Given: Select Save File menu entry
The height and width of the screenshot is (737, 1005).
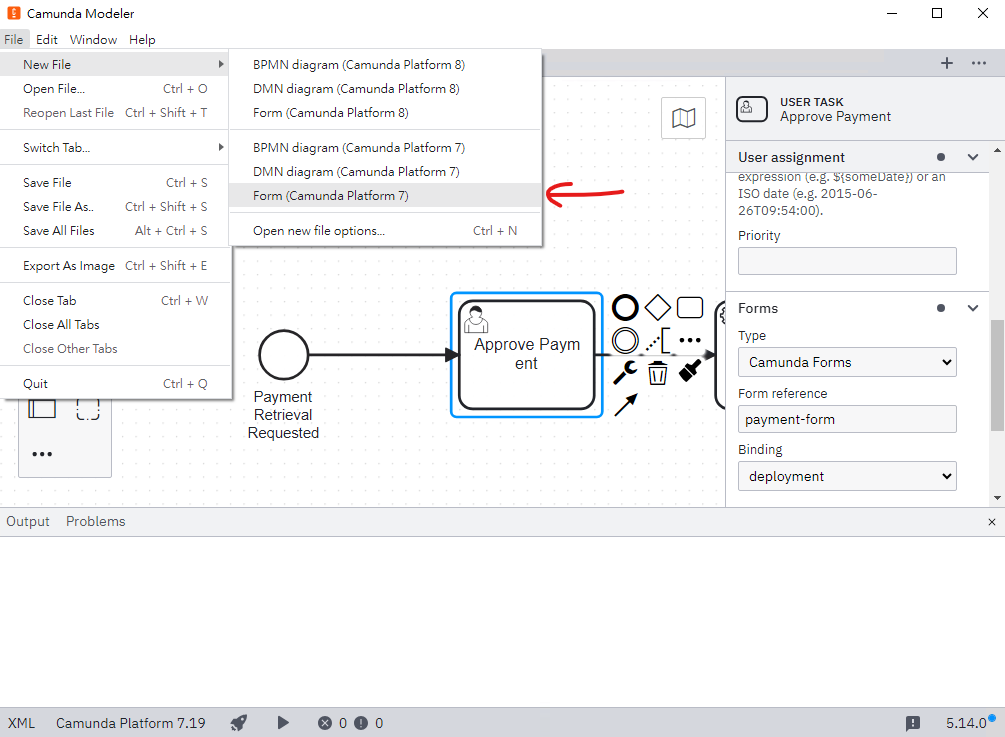Looking at the screenshot, I should click(115, 183).
